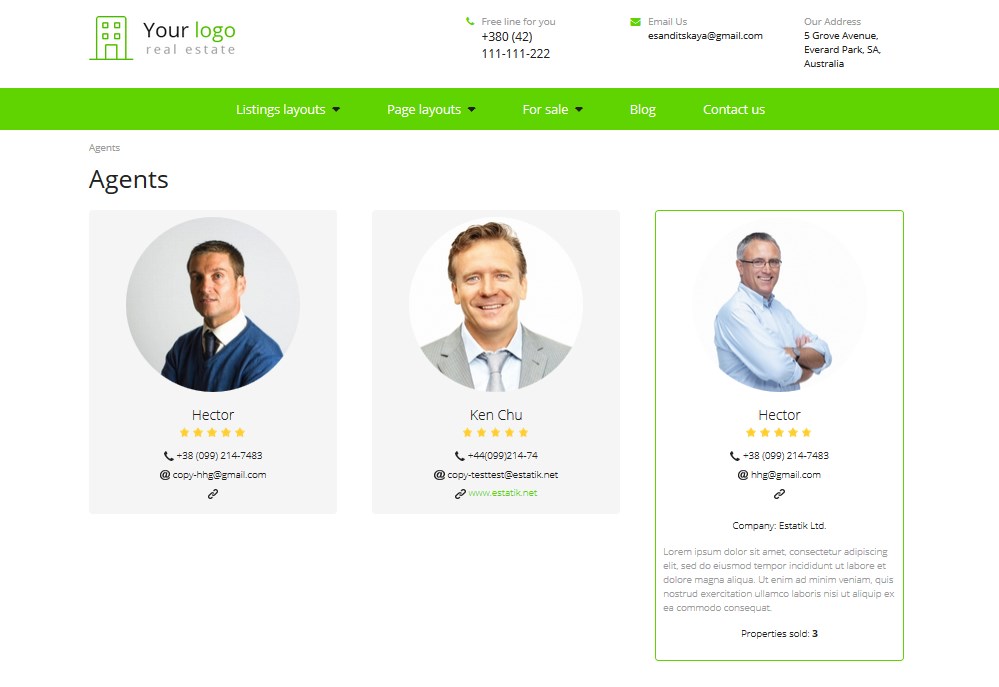Screen dimensions: 999x687
Task: Expand the Listings layouts dropdown arrow
Action: (336, 110)
